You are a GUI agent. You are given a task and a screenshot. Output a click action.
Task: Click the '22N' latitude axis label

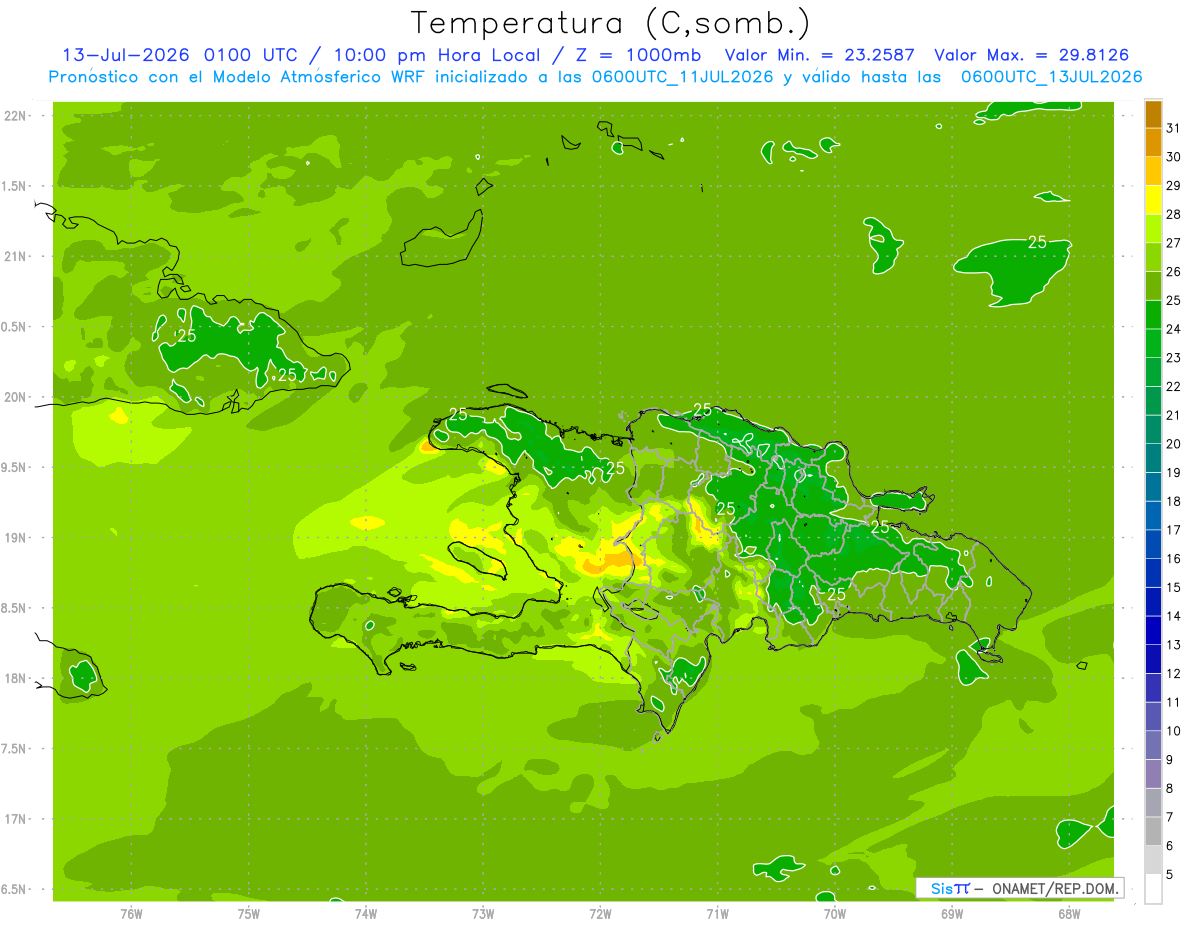pos(16,116)
